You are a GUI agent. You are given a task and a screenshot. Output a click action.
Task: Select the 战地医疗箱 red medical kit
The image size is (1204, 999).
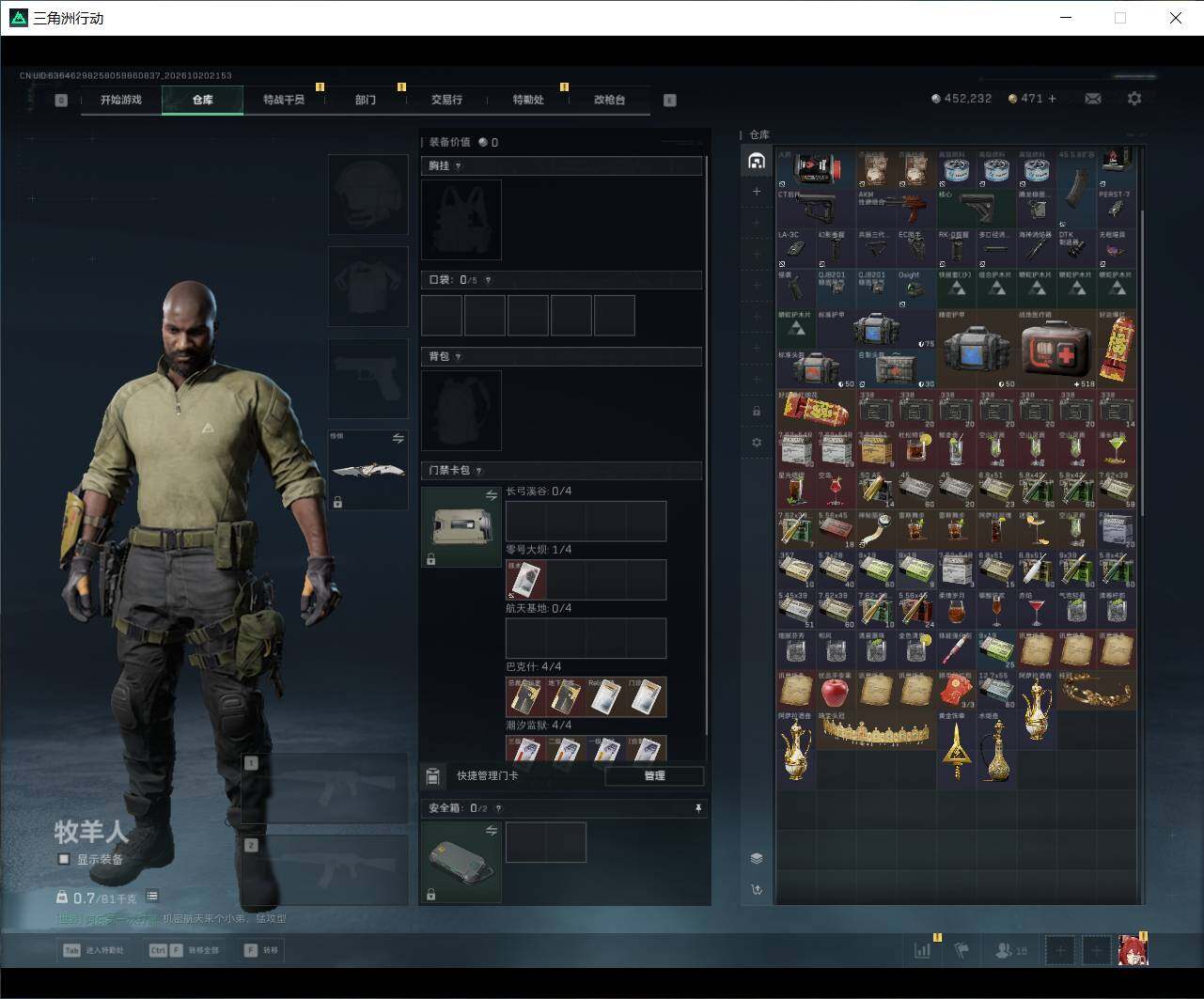(1058, 351)
